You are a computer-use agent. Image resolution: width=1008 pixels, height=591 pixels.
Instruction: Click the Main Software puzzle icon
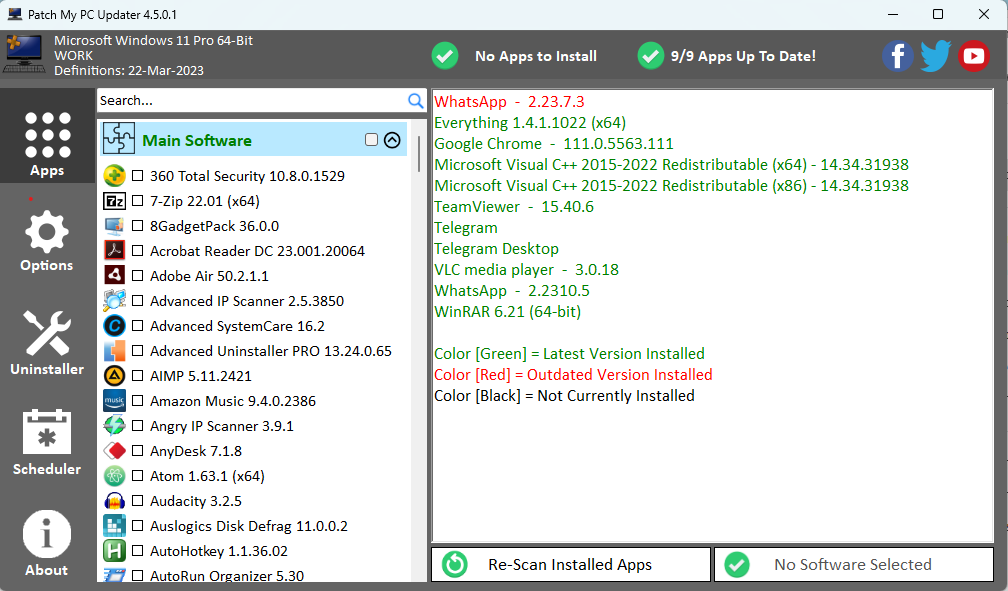coord(119,139)
